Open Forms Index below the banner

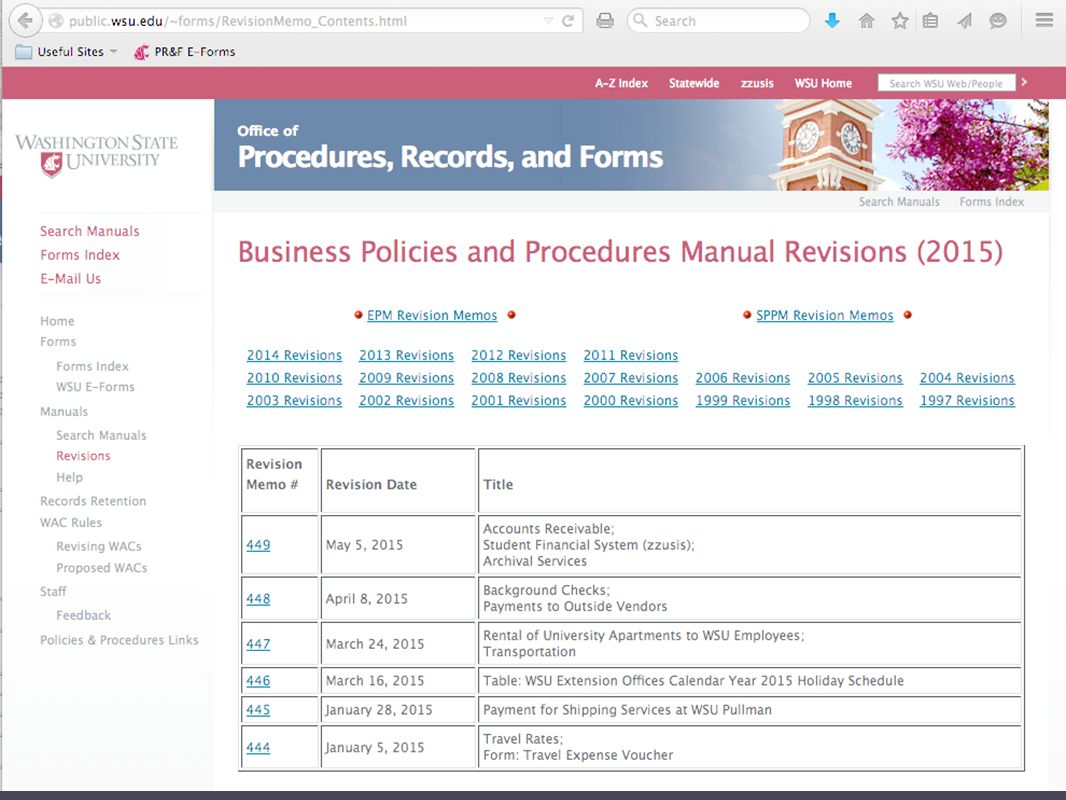[x=991, y=202]
